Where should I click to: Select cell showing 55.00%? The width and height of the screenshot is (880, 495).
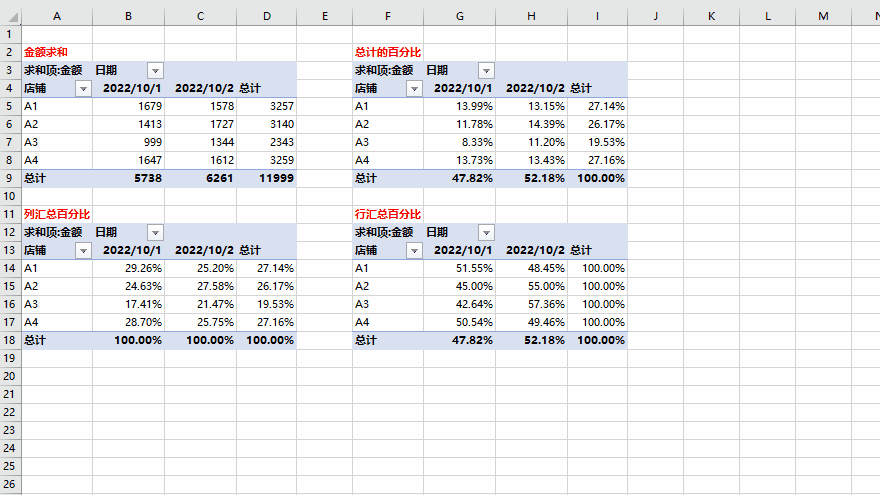531,286
